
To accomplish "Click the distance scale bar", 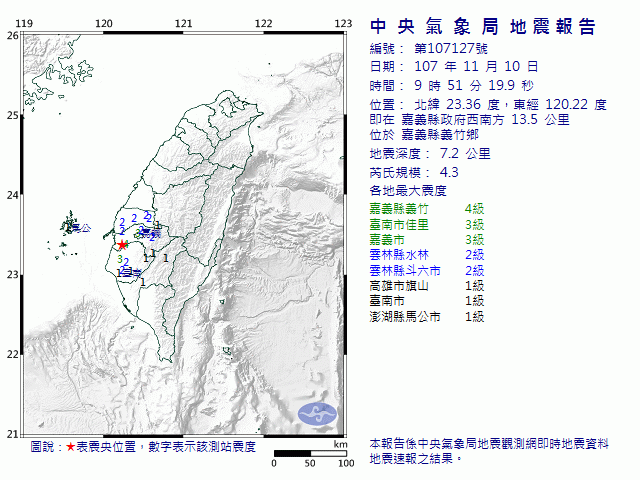I will [310, 454].
